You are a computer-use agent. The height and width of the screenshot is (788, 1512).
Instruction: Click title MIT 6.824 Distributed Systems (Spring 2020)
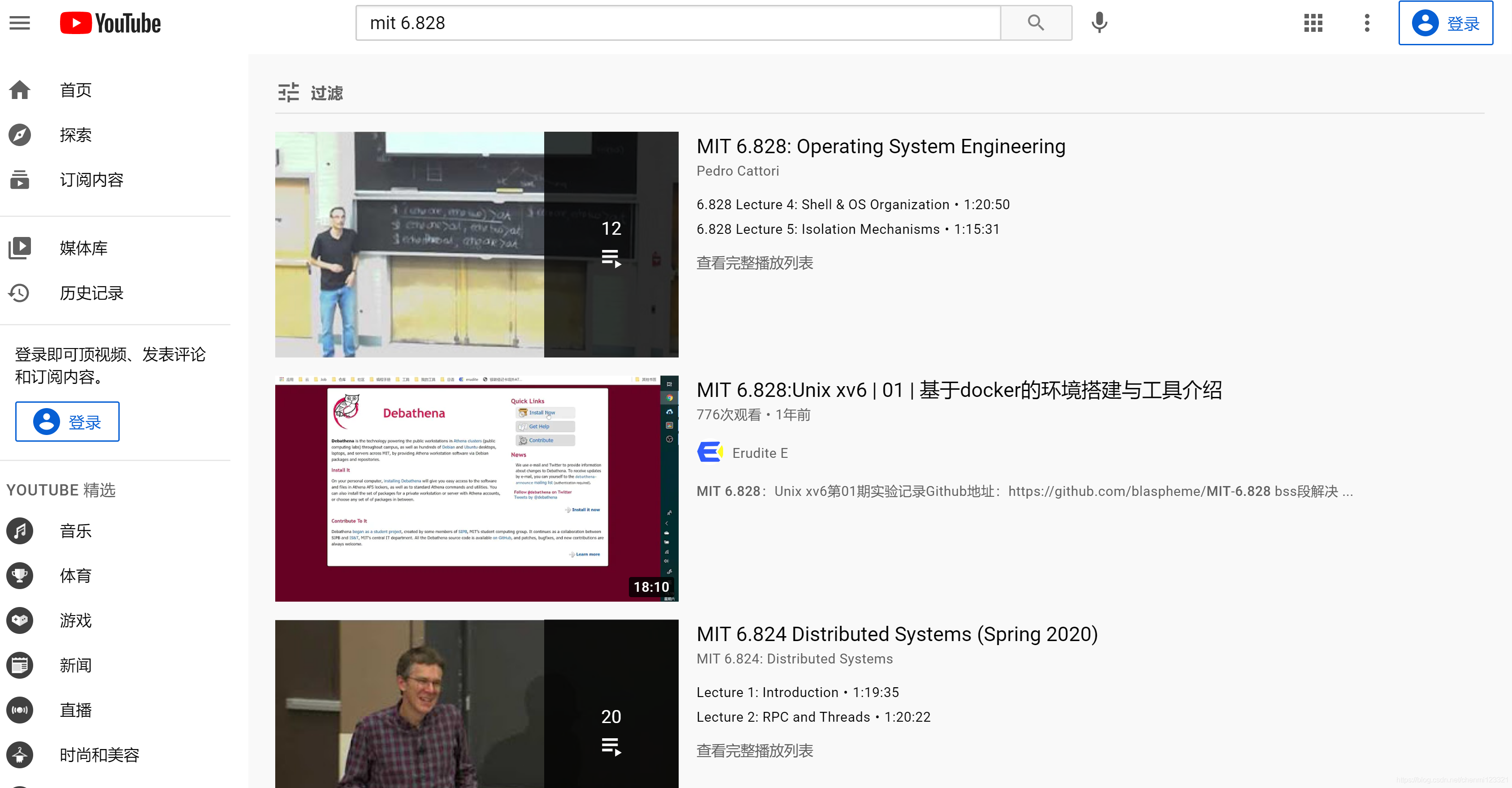coord(897,634)
